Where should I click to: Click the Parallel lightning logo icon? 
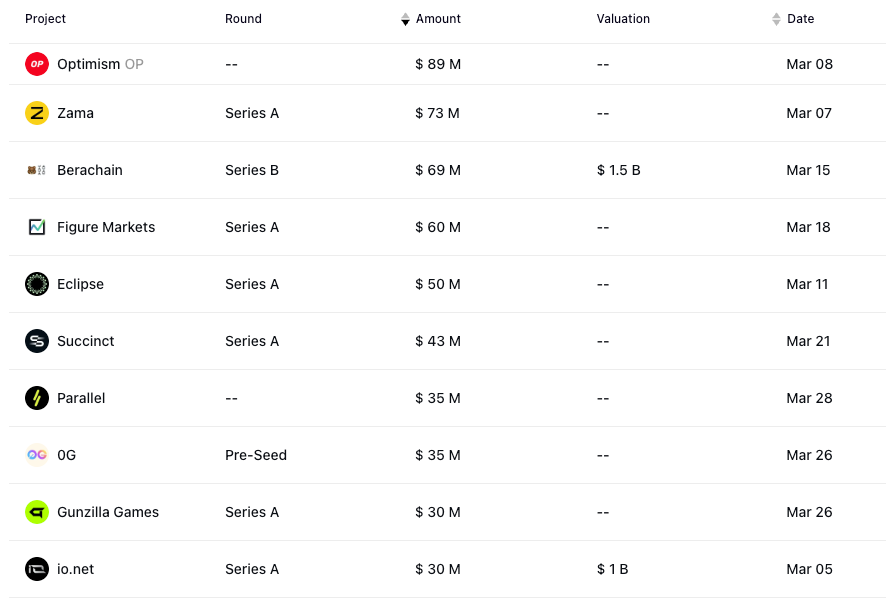(37, 398)
